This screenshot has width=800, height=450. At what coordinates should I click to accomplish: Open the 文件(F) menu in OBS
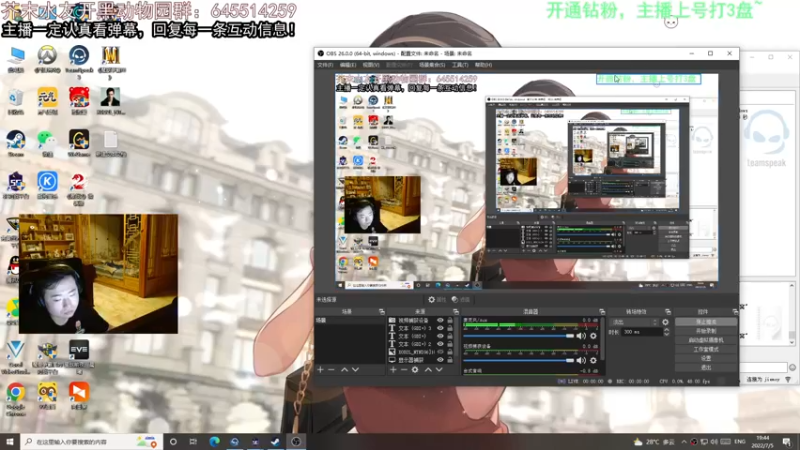coord(325,65)
